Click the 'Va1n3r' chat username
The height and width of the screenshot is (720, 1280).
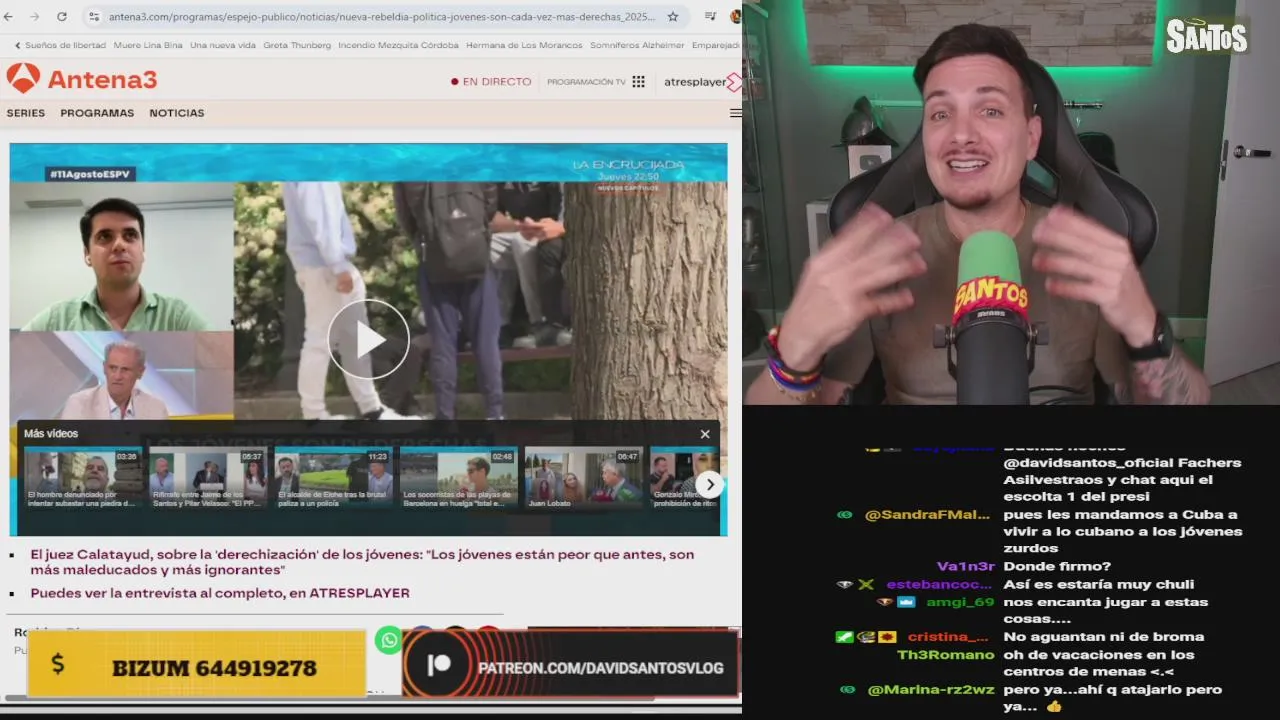[966, 566]
